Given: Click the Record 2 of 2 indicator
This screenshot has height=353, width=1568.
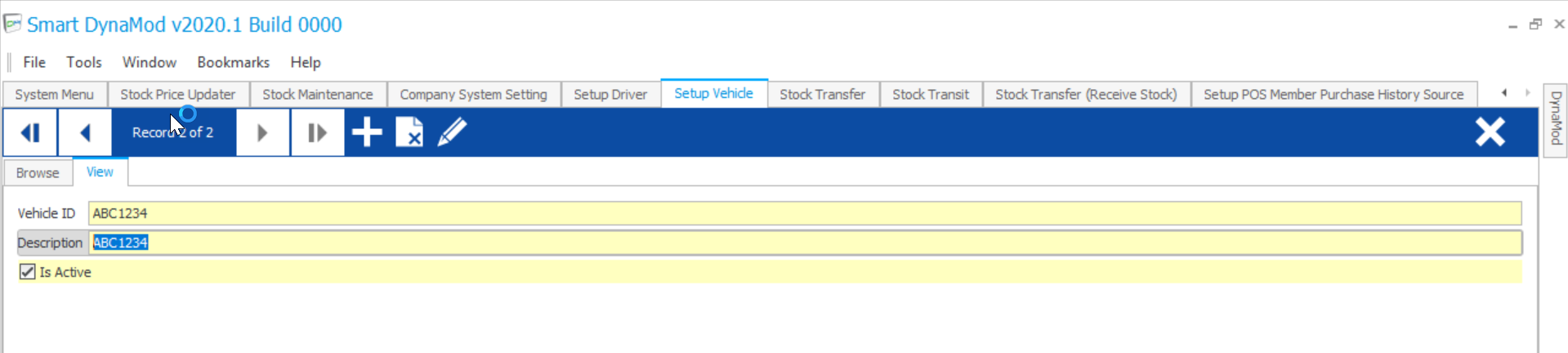Looking at the screenshot, I should click(173, 132).
